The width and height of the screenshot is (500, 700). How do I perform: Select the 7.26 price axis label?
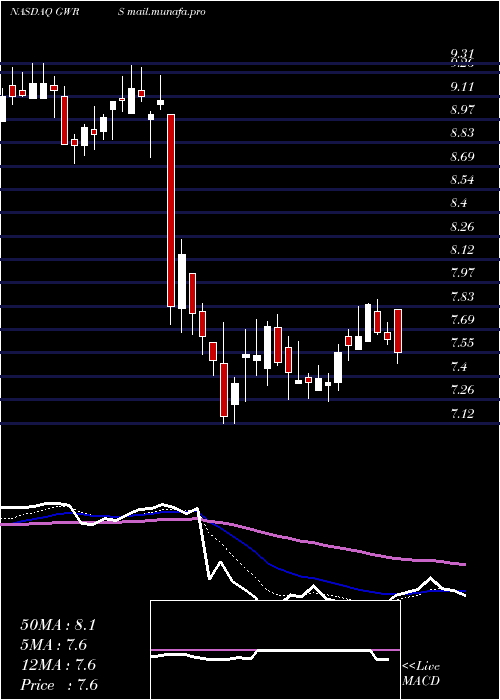click(462, 390)
